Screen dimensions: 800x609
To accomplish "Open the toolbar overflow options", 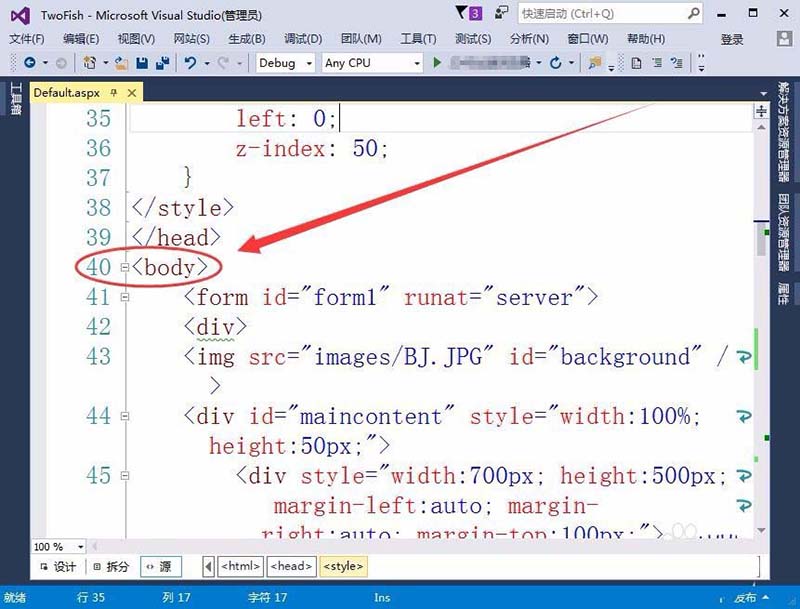I will click(x=701, y=63).
